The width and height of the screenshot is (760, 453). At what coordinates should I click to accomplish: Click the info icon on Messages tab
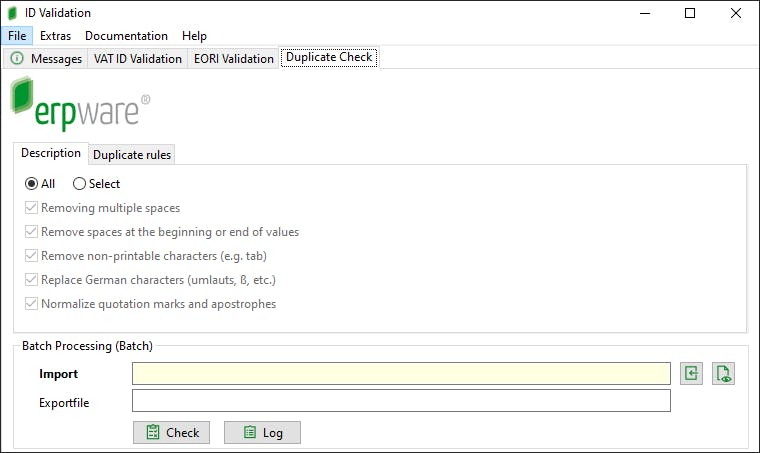[17, 59]
